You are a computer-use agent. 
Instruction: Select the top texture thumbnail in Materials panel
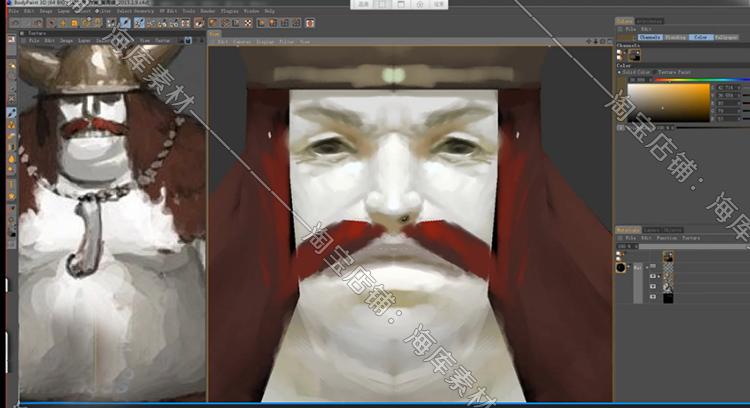pyautogui.click(x=668, y=257)
